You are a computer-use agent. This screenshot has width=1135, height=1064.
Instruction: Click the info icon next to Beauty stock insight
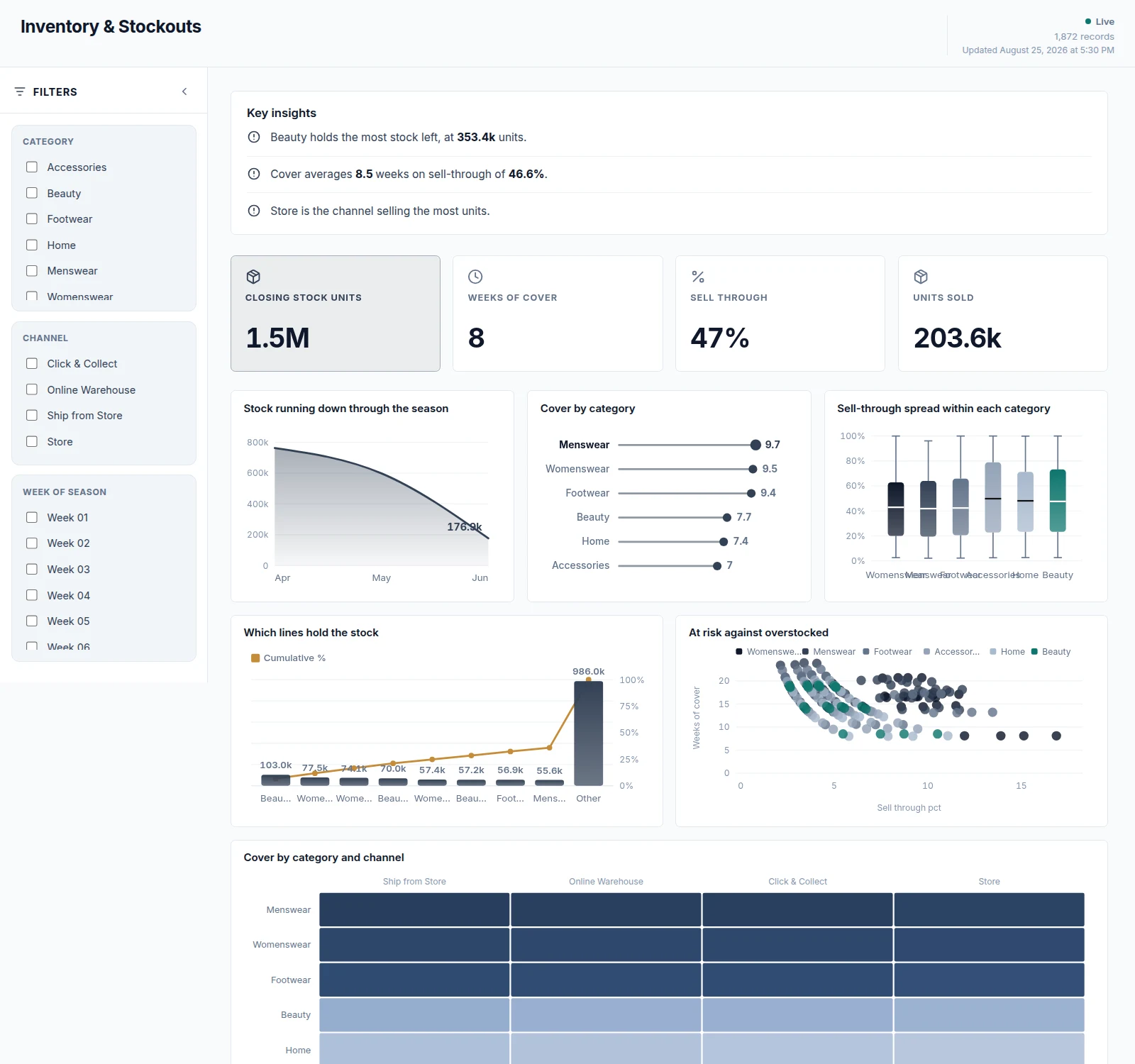click(254, 137)
